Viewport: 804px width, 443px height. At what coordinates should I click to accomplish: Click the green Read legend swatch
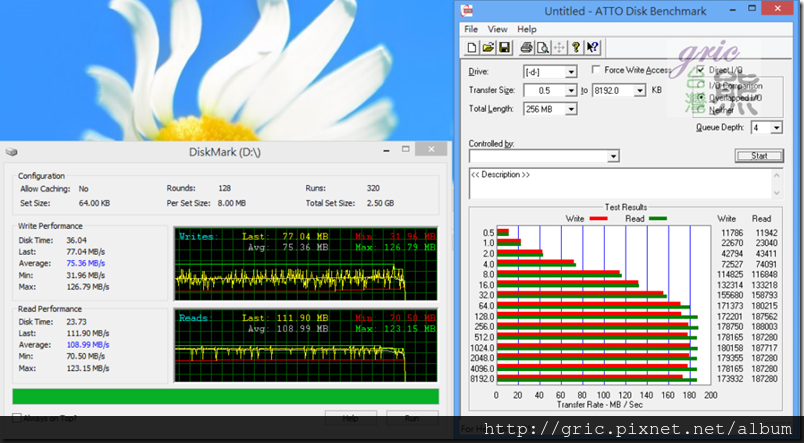pos(658,218)
